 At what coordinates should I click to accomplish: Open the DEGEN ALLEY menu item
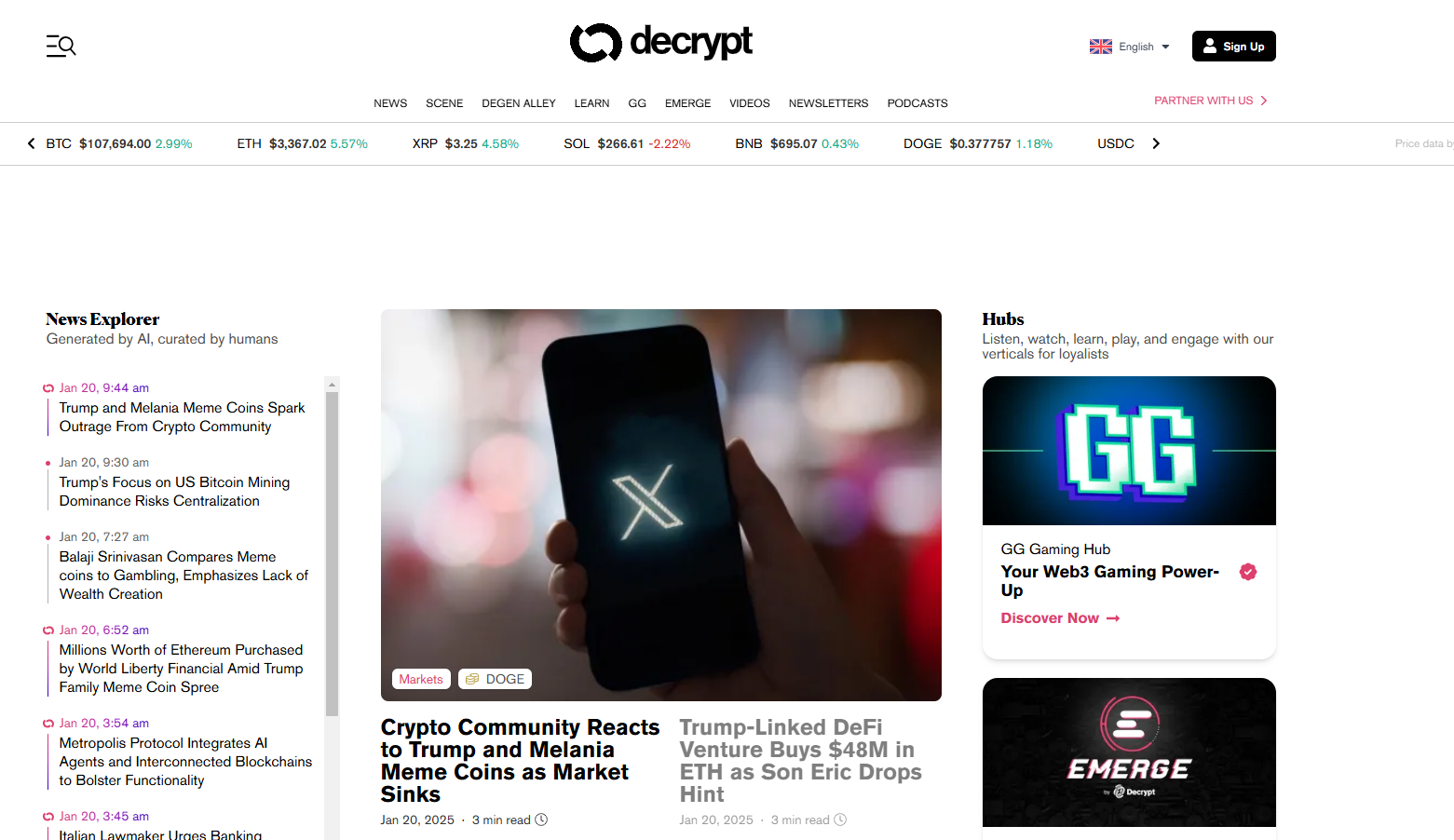click(519, 103)
